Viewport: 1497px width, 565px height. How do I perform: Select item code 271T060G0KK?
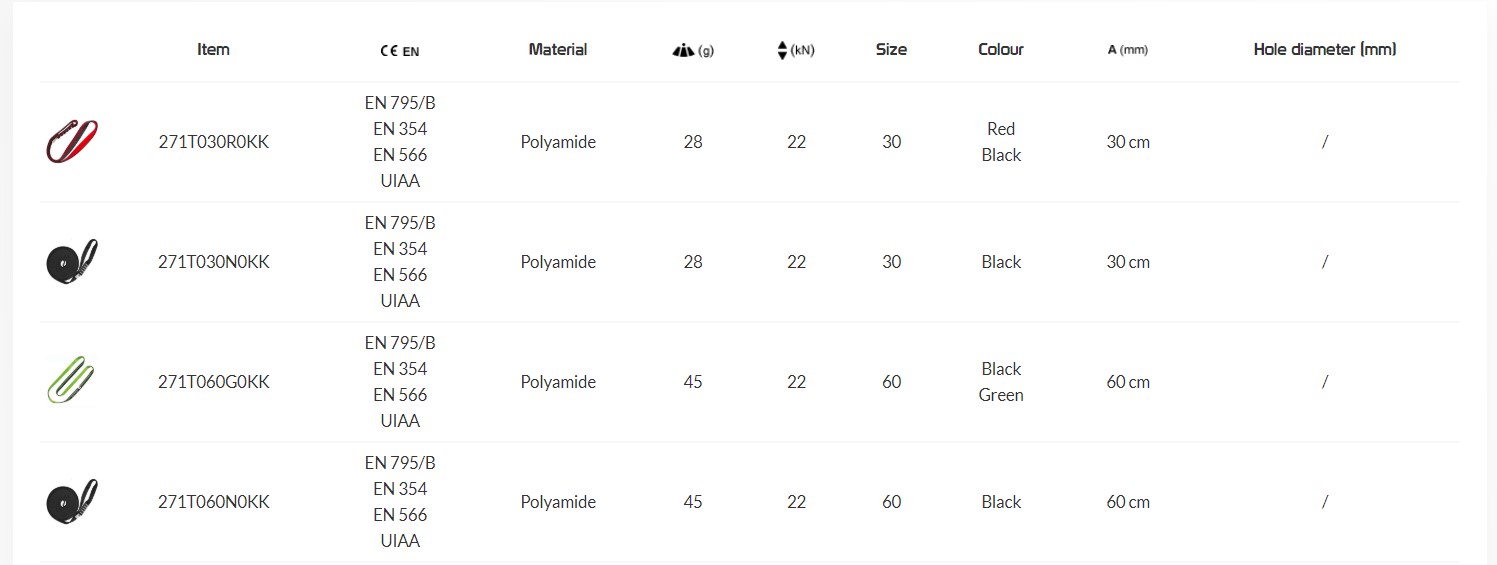point(213,382)
